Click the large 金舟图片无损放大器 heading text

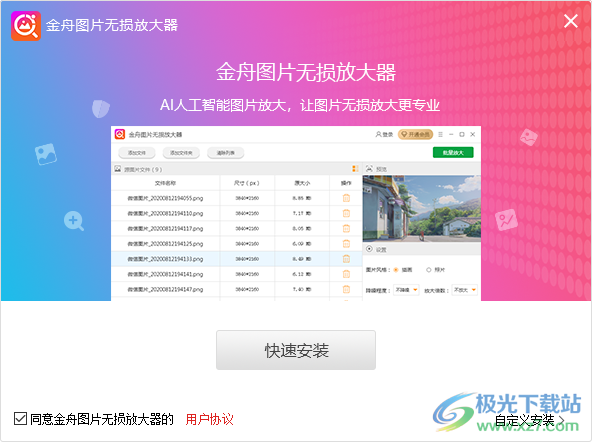[x=306, y=72]
